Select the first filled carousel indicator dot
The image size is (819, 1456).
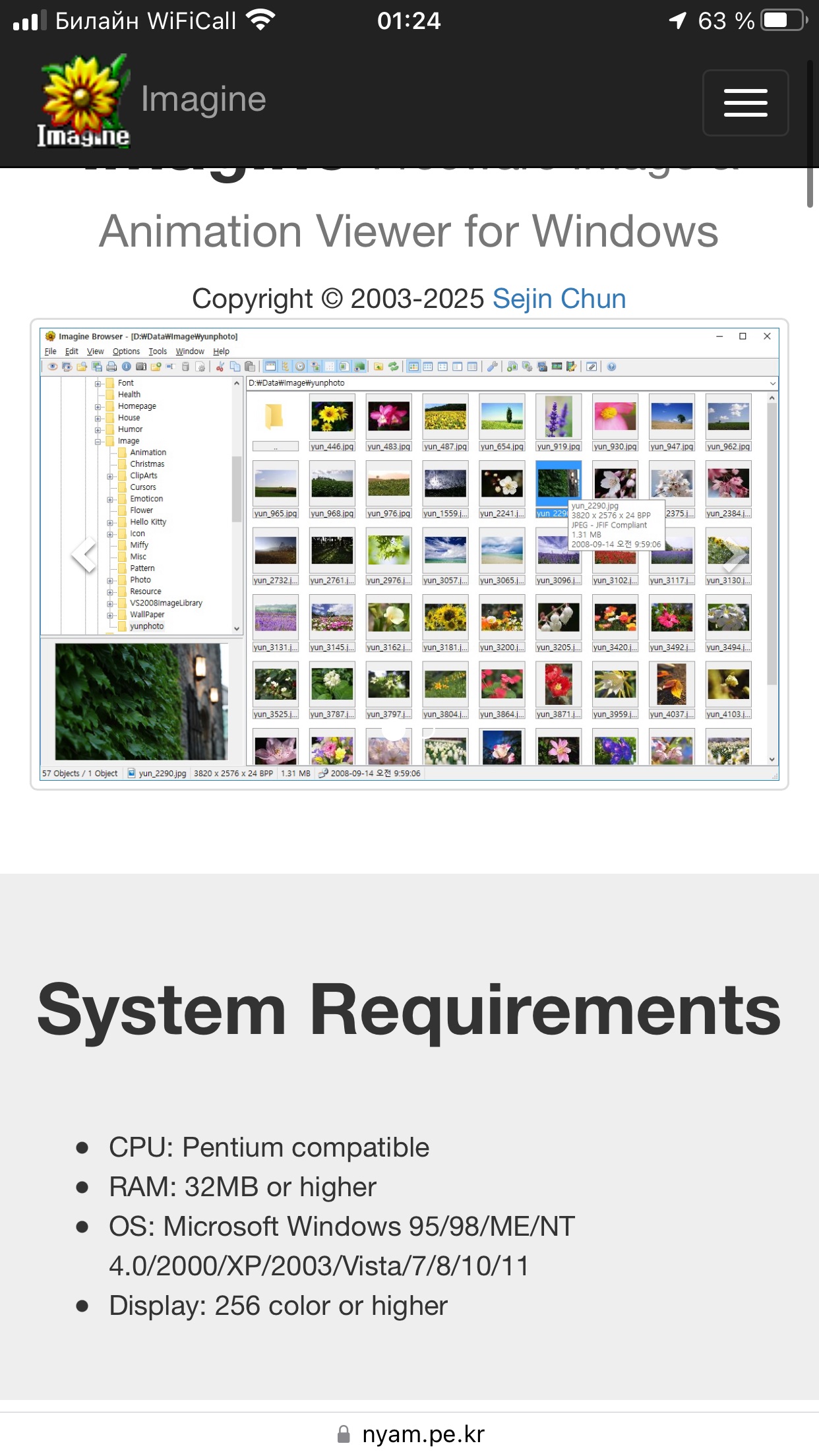tap(393, 730)
